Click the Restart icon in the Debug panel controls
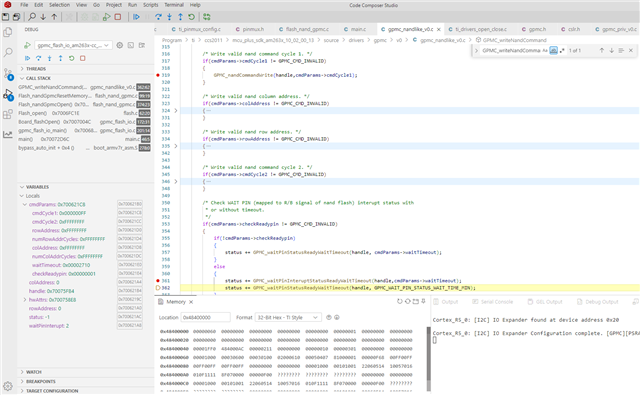The height and width of the screenshot is (395, 640). 71,58
